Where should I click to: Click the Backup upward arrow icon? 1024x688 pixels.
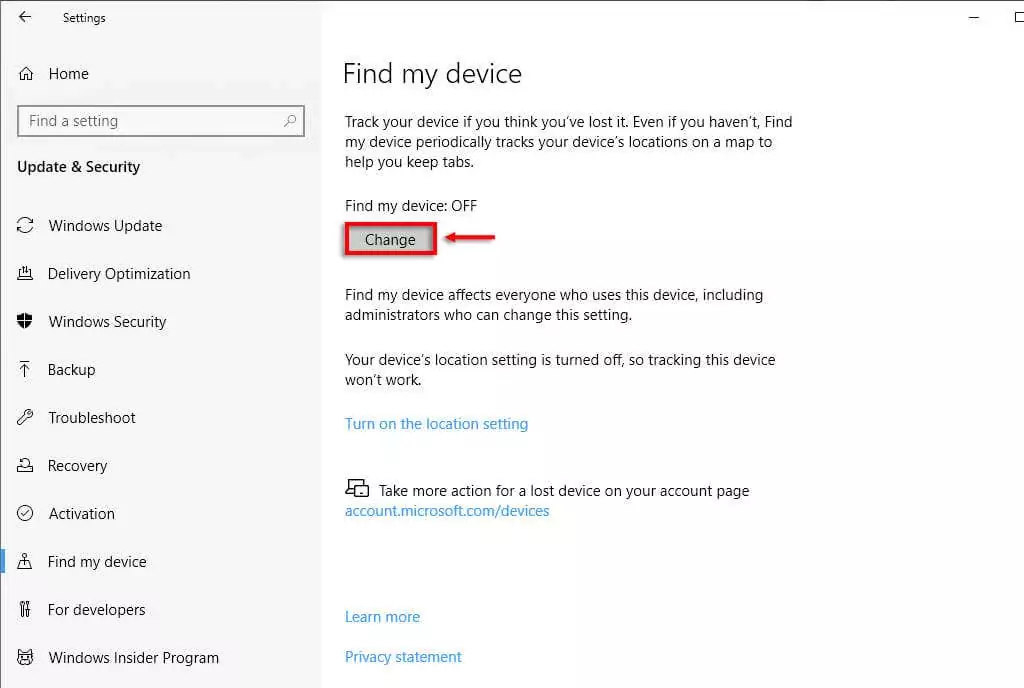coord(25,369)
